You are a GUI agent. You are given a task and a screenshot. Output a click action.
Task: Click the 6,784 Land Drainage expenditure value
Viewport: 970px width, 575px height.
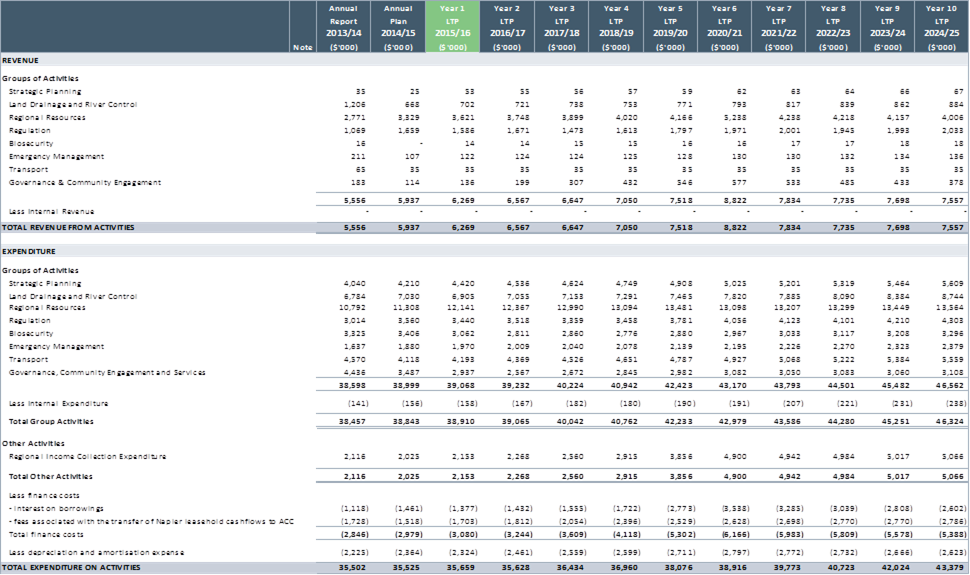(356, 296)
